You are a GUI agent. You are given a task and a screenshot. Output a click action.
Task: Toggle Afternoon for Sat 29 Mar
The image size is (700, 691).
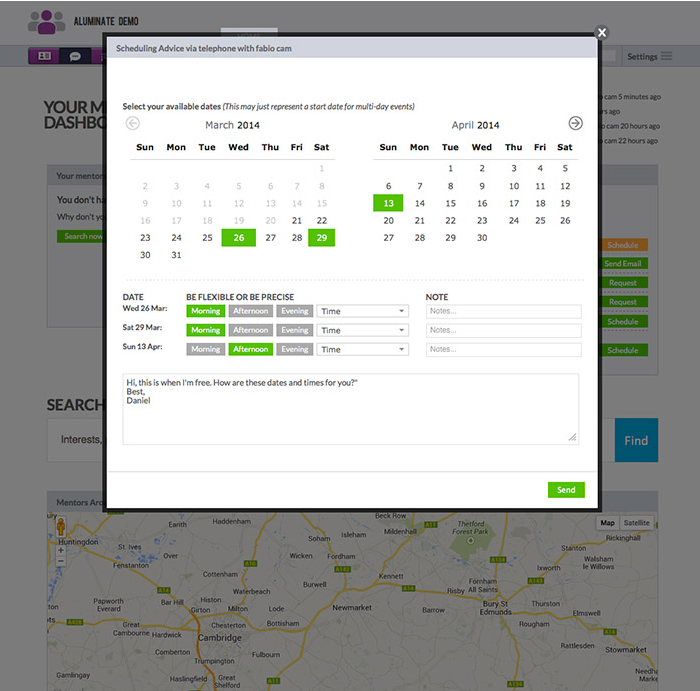pyautogui.click(x=250, y=330)
